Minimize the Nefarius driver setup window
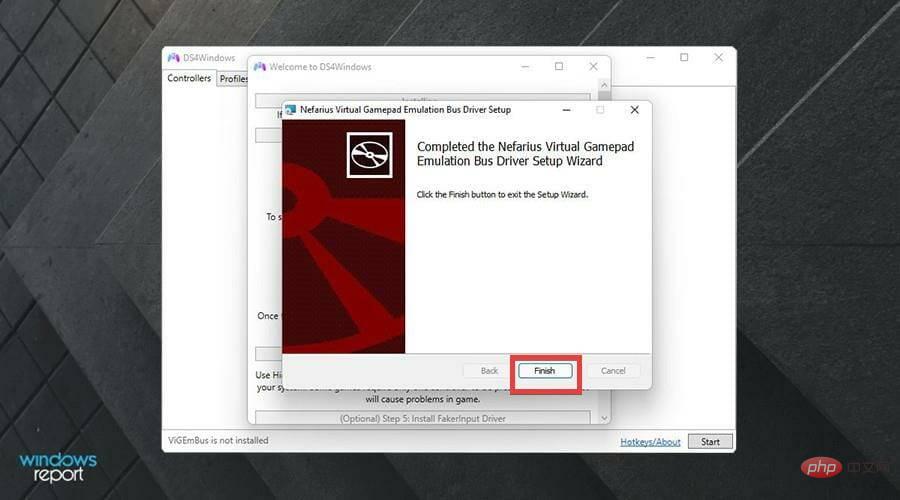Image resolution: width=900 pixels, height=500 pixels. point(566,109)
